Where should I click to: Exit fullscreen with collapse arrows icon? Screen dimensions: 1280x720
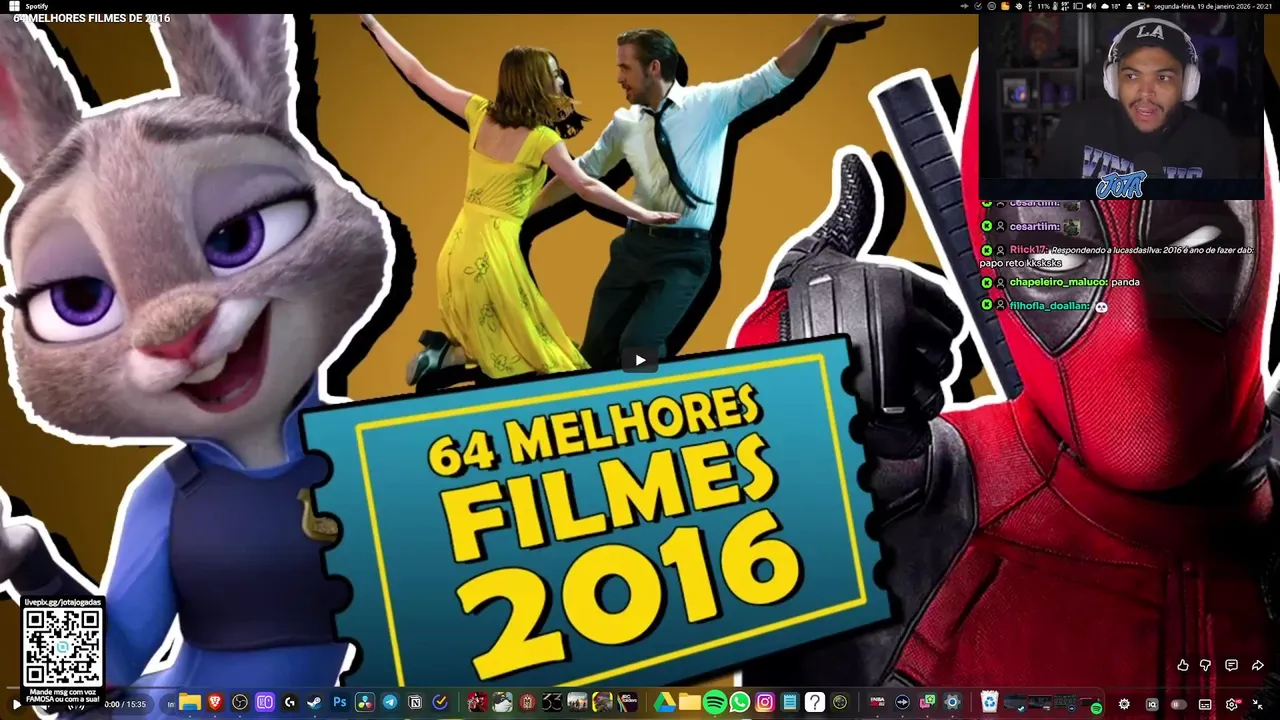[1257, 704]
